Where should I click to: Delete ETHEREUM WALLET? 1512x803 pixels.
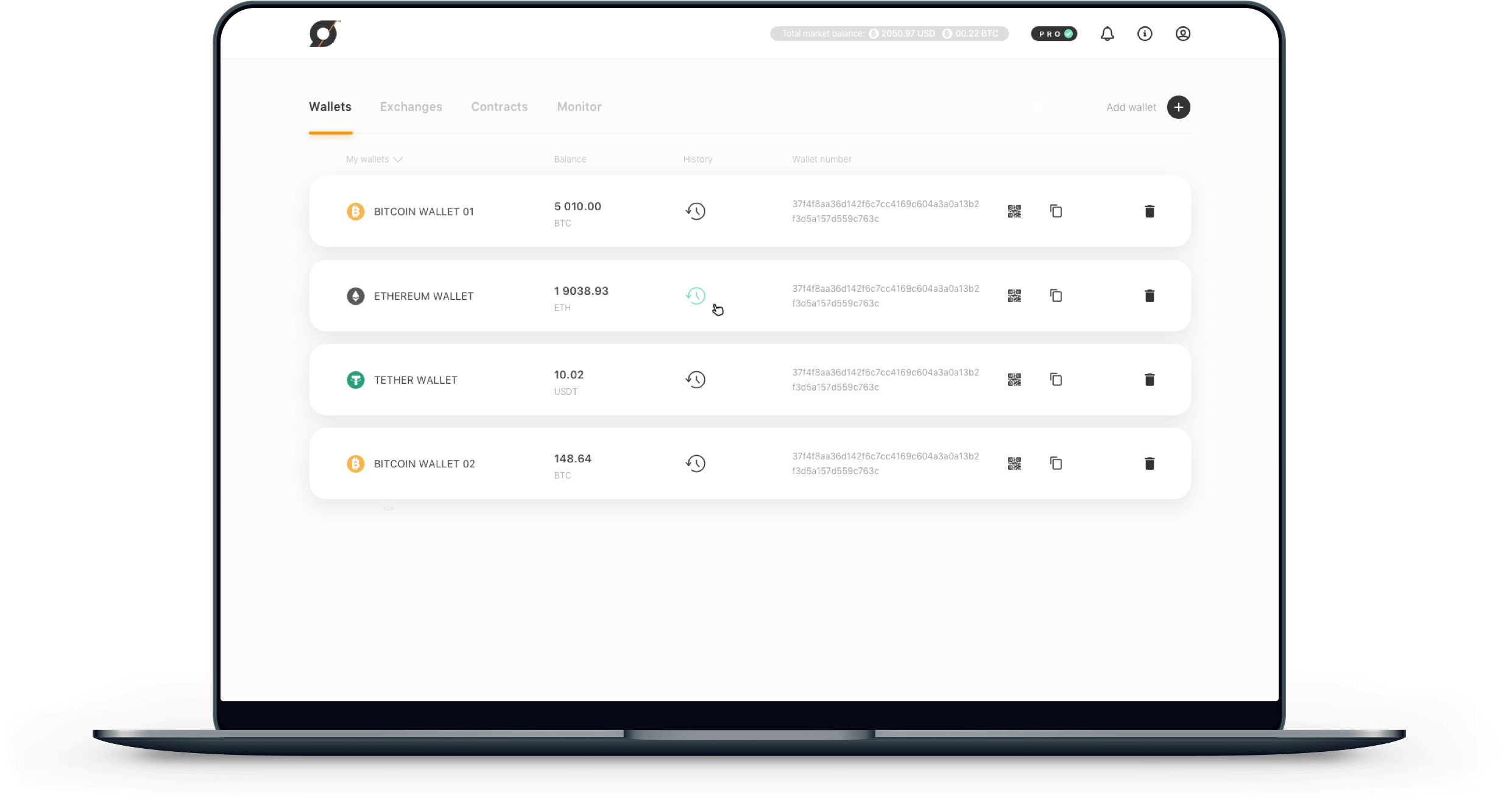coord(1150,296)
